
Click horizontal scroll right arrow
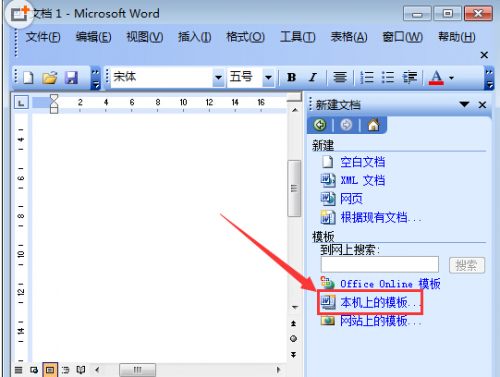coord(278,370)
